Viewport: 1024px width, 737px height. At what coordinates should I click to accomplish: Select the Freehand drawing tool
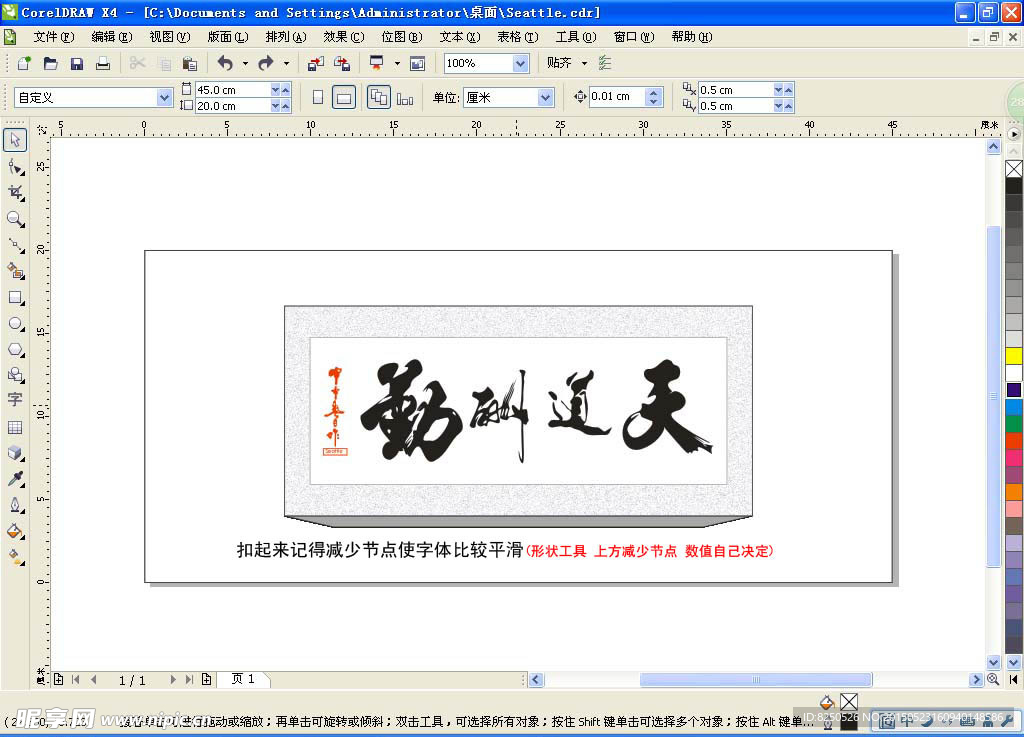click(x=15, y=245)
